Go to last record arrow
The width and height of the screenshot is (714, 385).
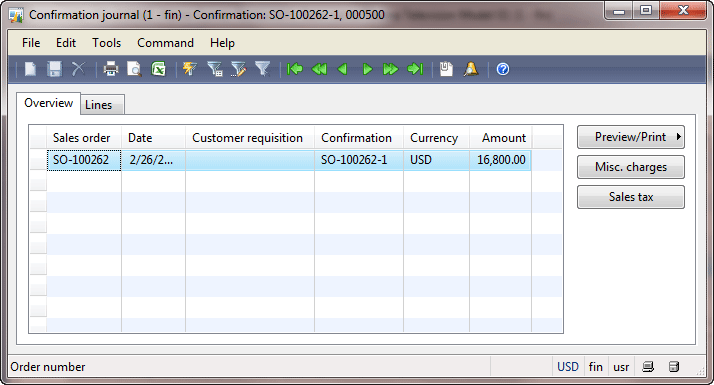click(415, 69)
